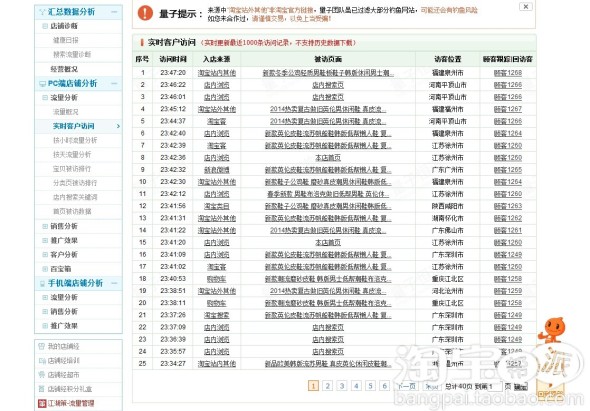Click the 店铺经培训 sidebar icon
Image resolution: width=590 pixels, height=411 pixels.
(41, 361)
